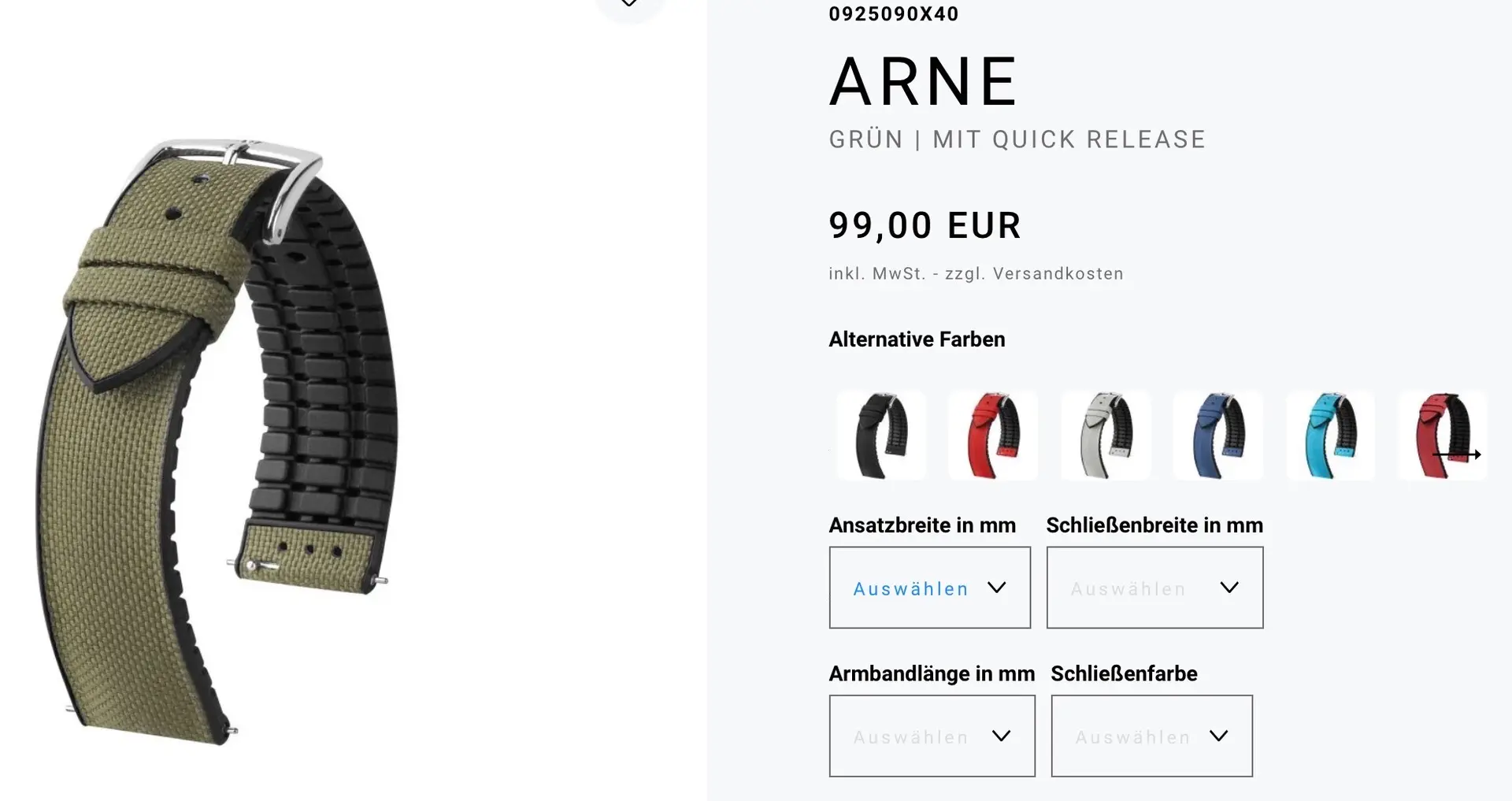Image resolution: width=1512 pixels, height=801 pixels.
Task: Expand the Schließenfarbe dropdown
Action: click(x=1151, y=736)
